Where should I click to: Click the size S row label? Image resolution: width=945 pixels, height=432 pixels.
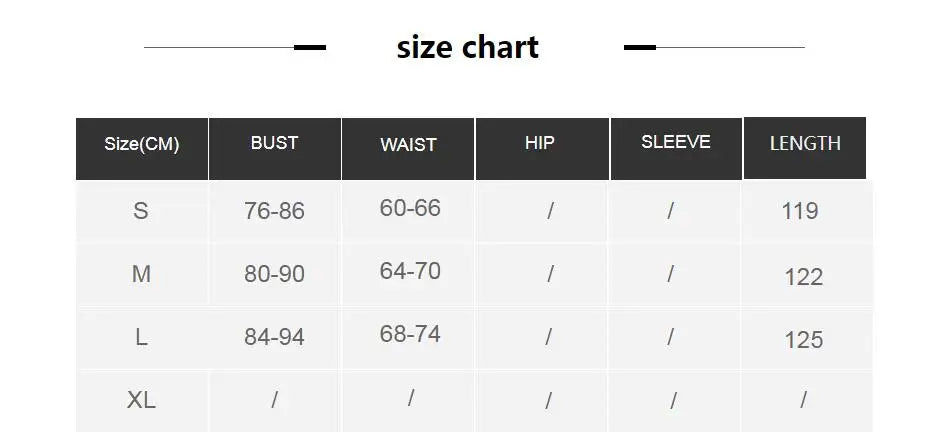pos(140,211)
